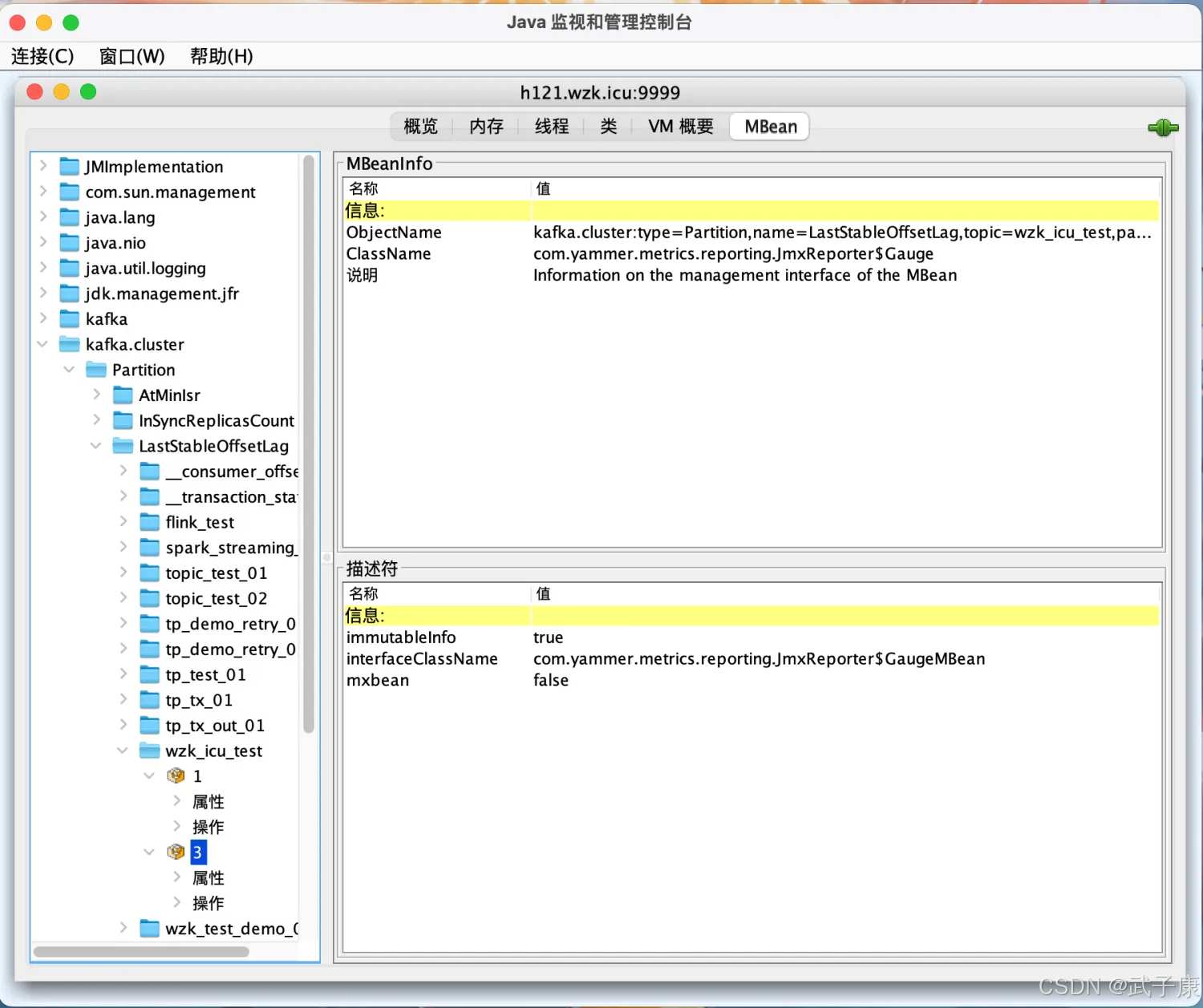Expand the JMImplementation tree node
This screenshot has height=1008, width=1203.
(x=43, y=166)
